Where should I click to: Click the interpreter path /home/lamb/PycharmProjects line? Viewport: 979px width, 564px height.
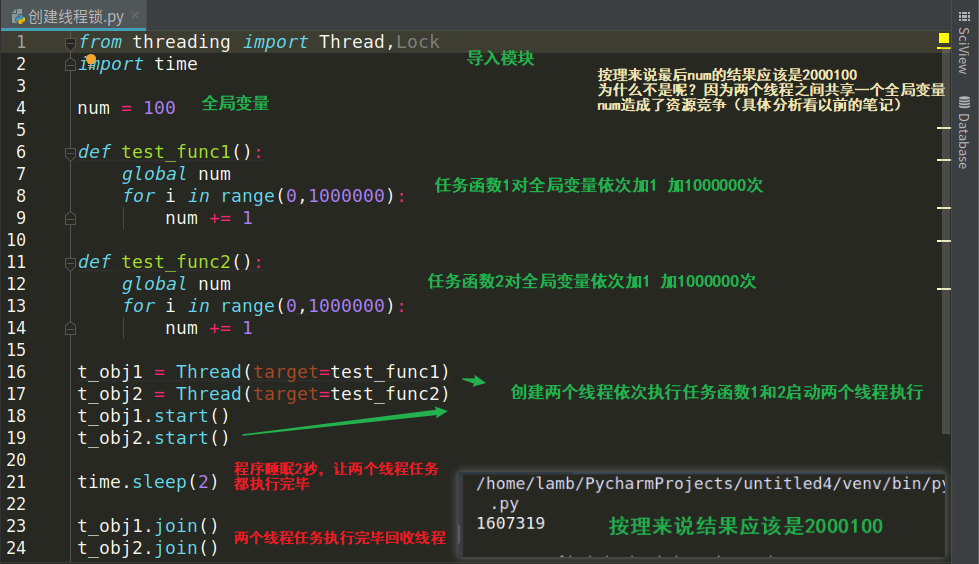pos(710,483)
